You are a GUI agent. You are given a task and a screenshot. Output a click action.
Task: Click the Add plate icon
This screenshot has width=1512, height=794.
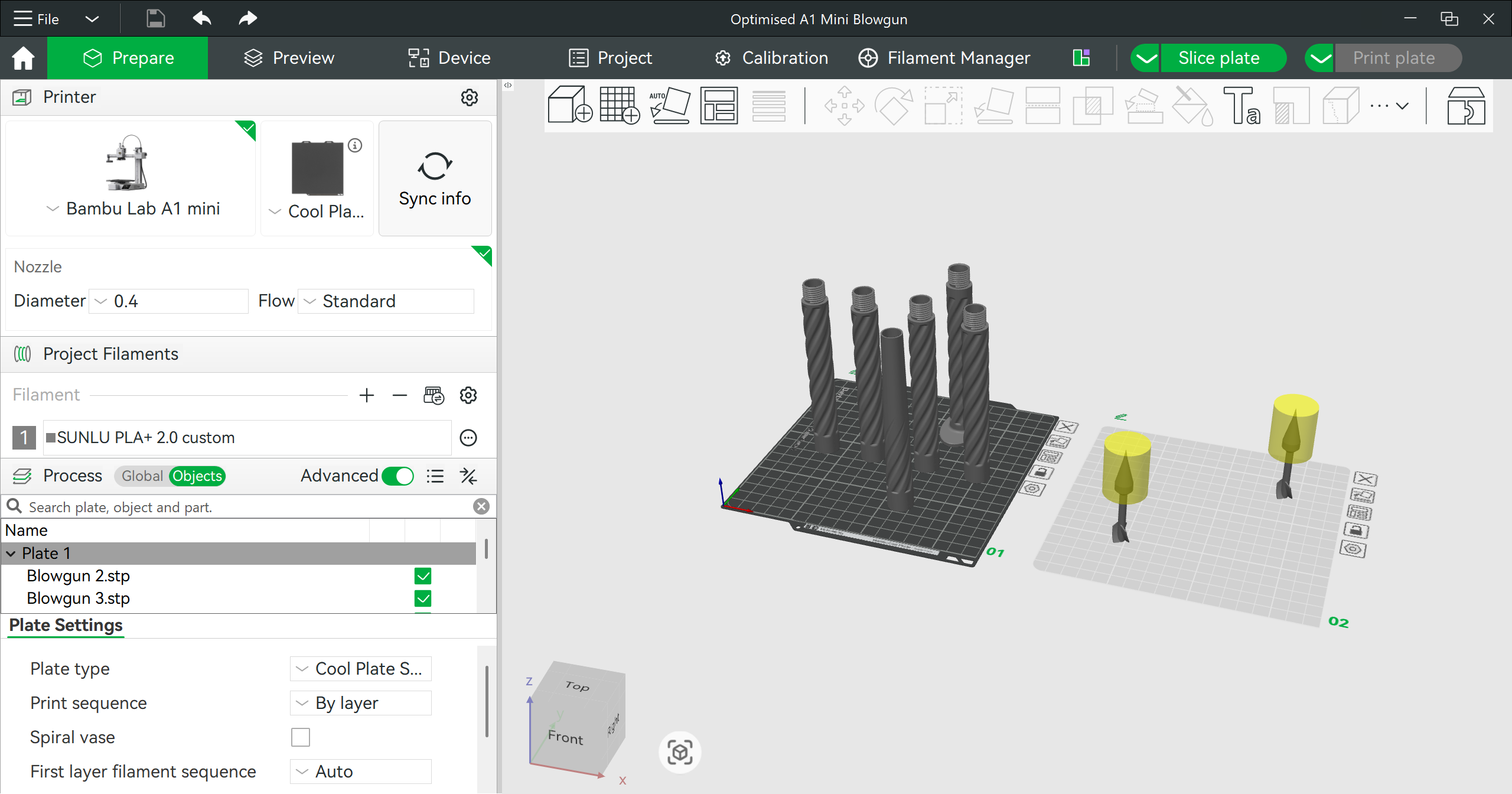[x=620, y=106]
